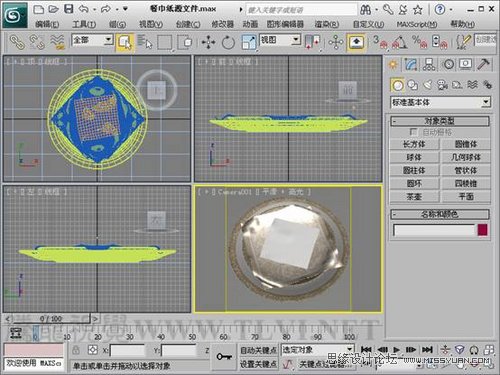Click the 3ds Max application logo button

click(x=15, y=15)
